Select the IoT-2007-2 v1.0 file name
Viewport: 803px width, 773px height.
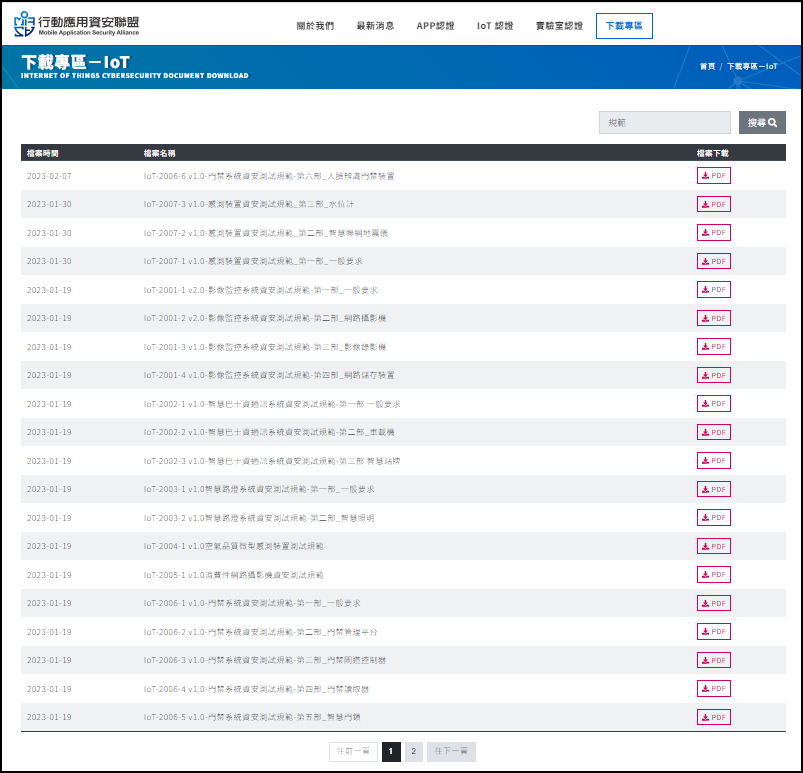tap(266, 233)
